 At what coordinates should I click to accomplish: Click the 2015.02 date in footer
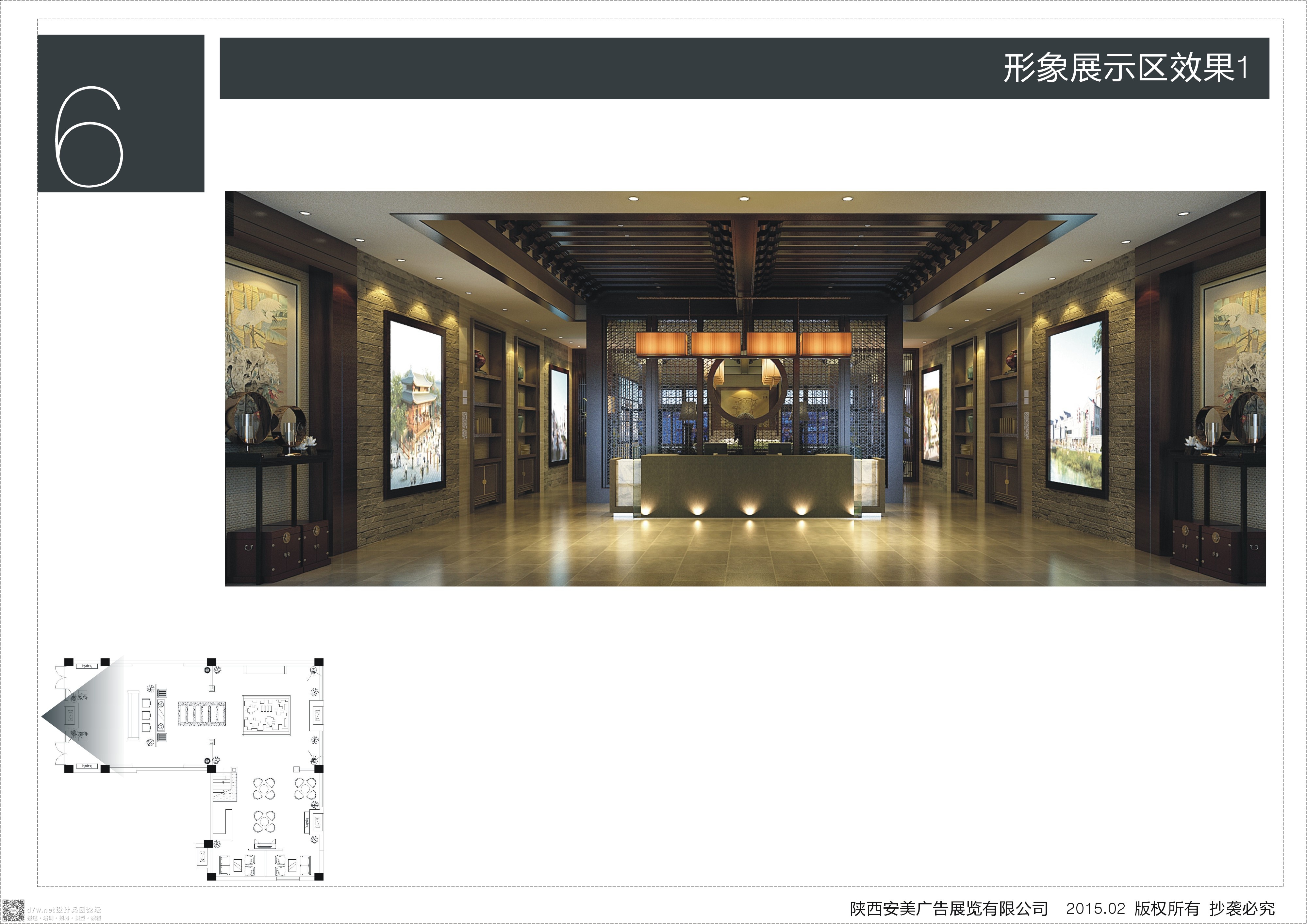(1096, 909)
